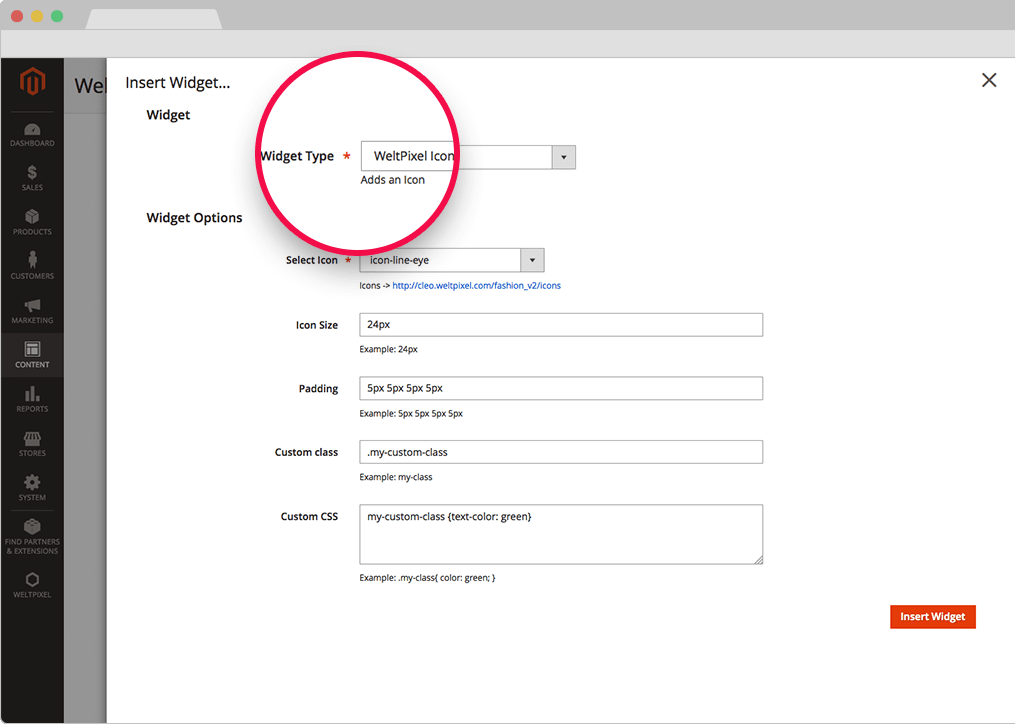Select the Content menu item
The width and height of the screenshot is (1015, 724).
(32, 355)
